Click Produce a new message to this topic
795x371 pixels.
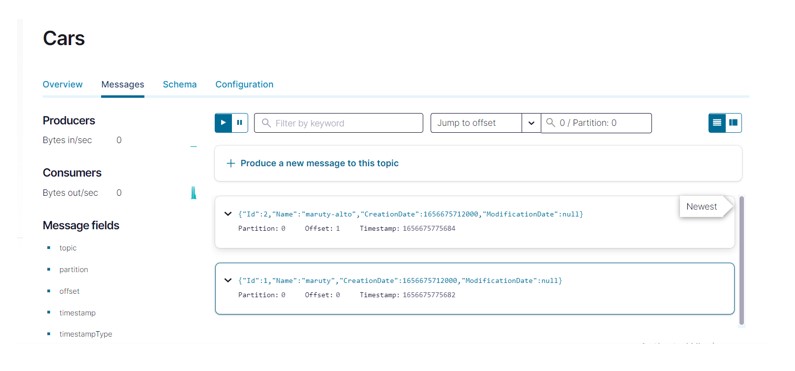[x=319, y=163]
